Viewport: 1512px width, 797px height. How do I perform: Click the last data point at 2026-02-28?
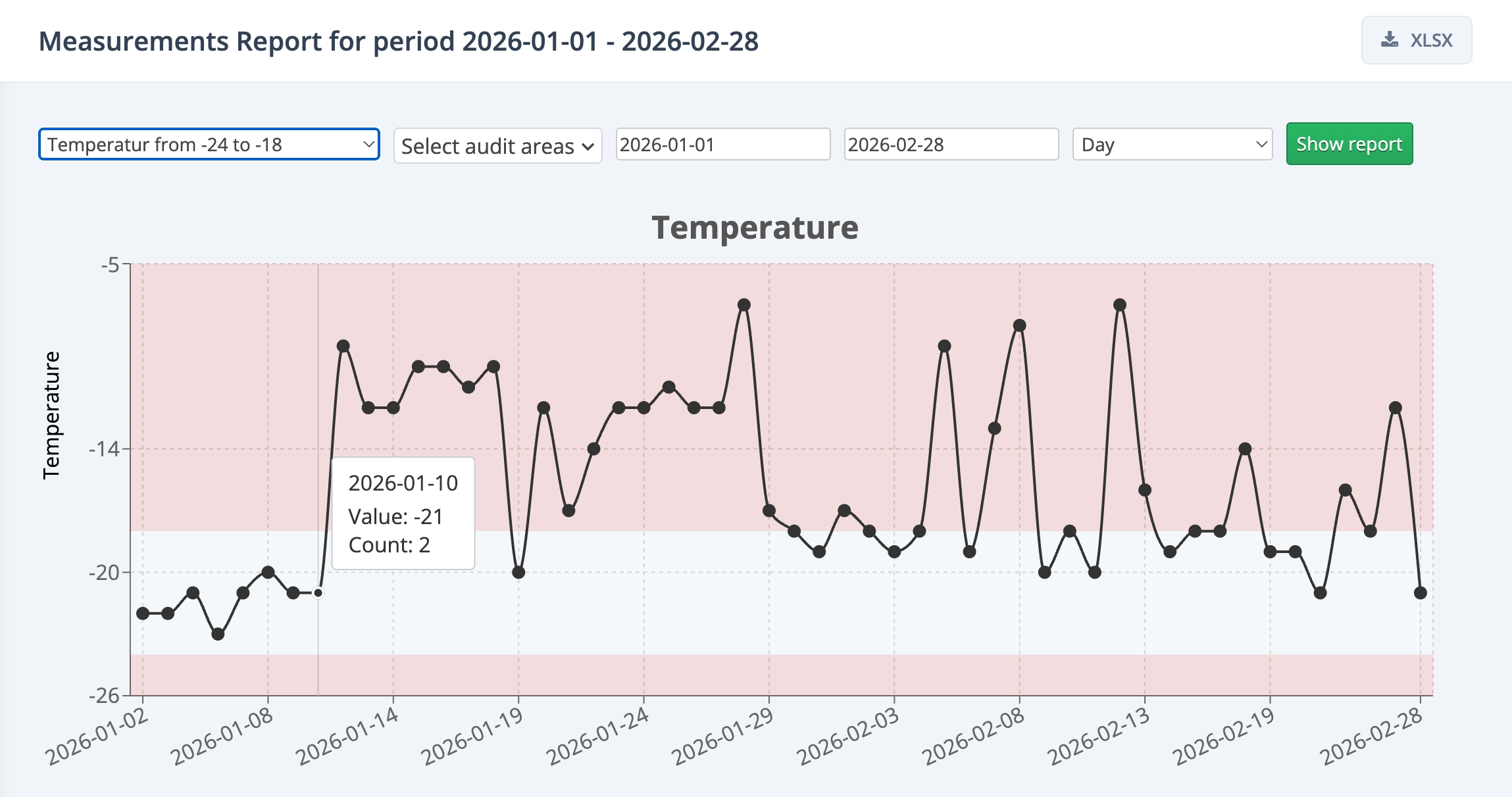pos(1421,593)
